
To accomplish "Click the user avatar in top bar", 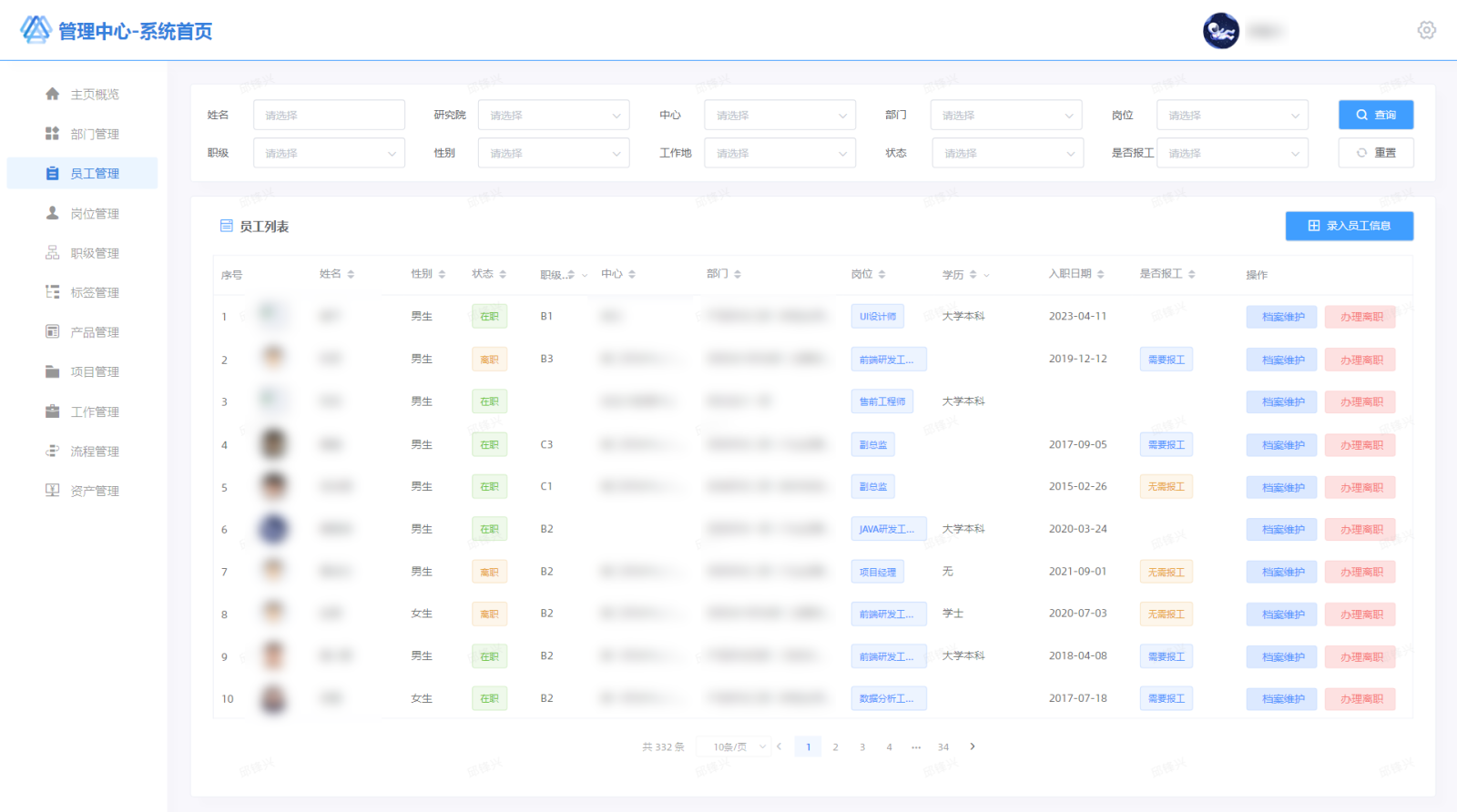I will (1220, 31).
